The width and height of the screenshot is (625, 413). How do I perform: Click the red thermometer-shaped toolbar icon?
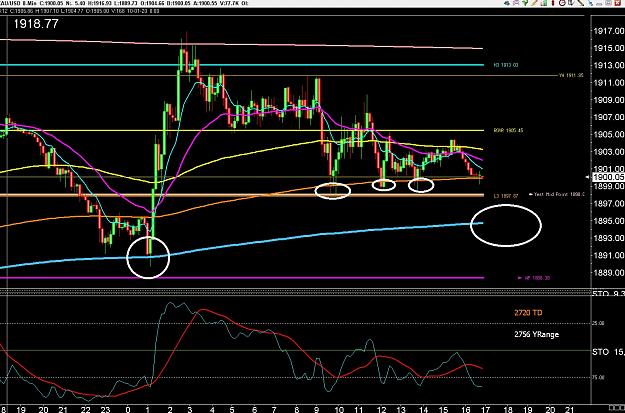coord(553,3)
